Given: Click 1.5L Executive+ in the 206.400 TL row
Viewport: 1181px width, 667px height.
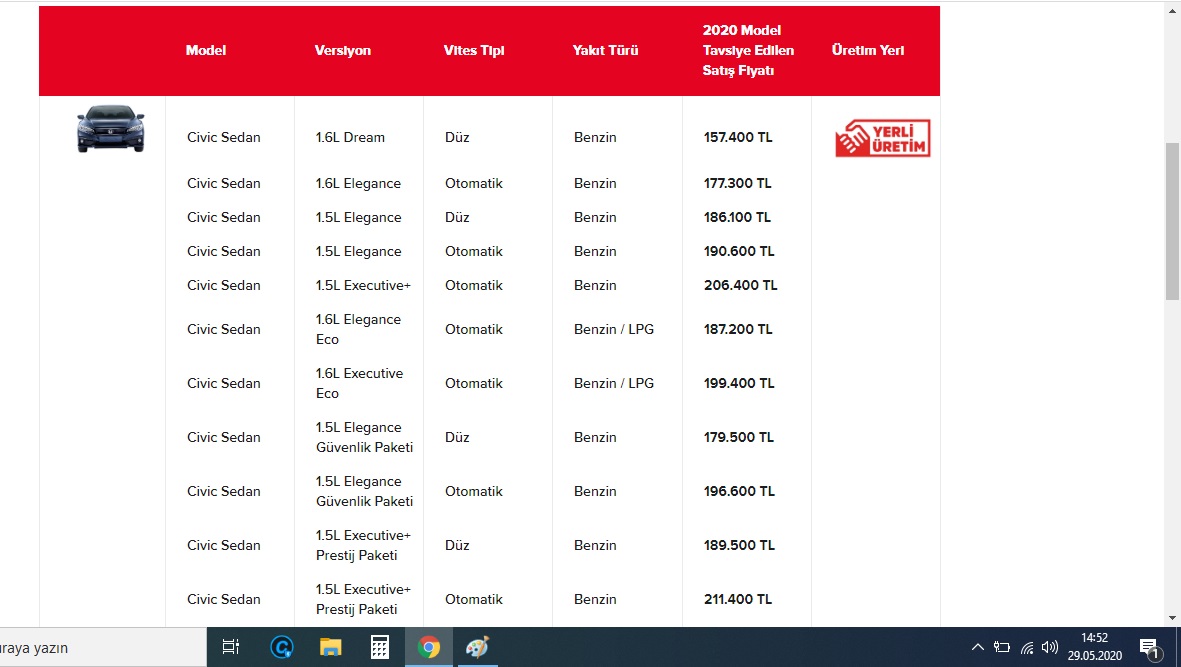Looking at the screenshot, I should click(364, 285).
